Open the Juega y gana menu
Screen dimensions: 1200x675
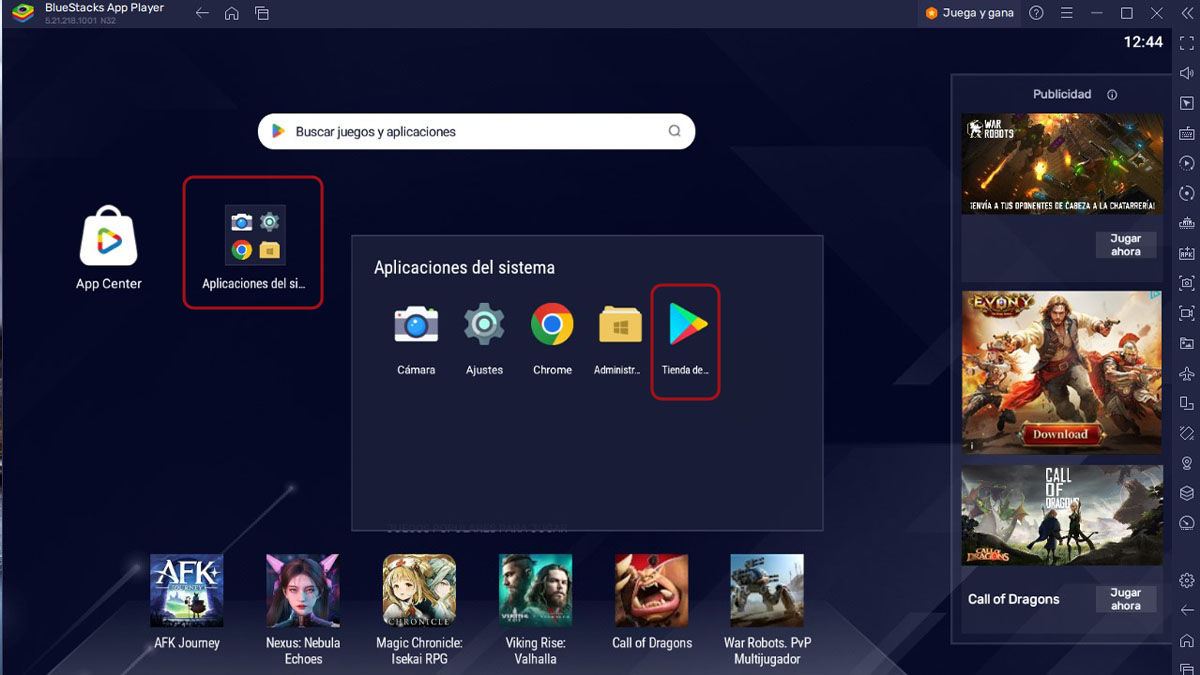(x=968, y=13)
